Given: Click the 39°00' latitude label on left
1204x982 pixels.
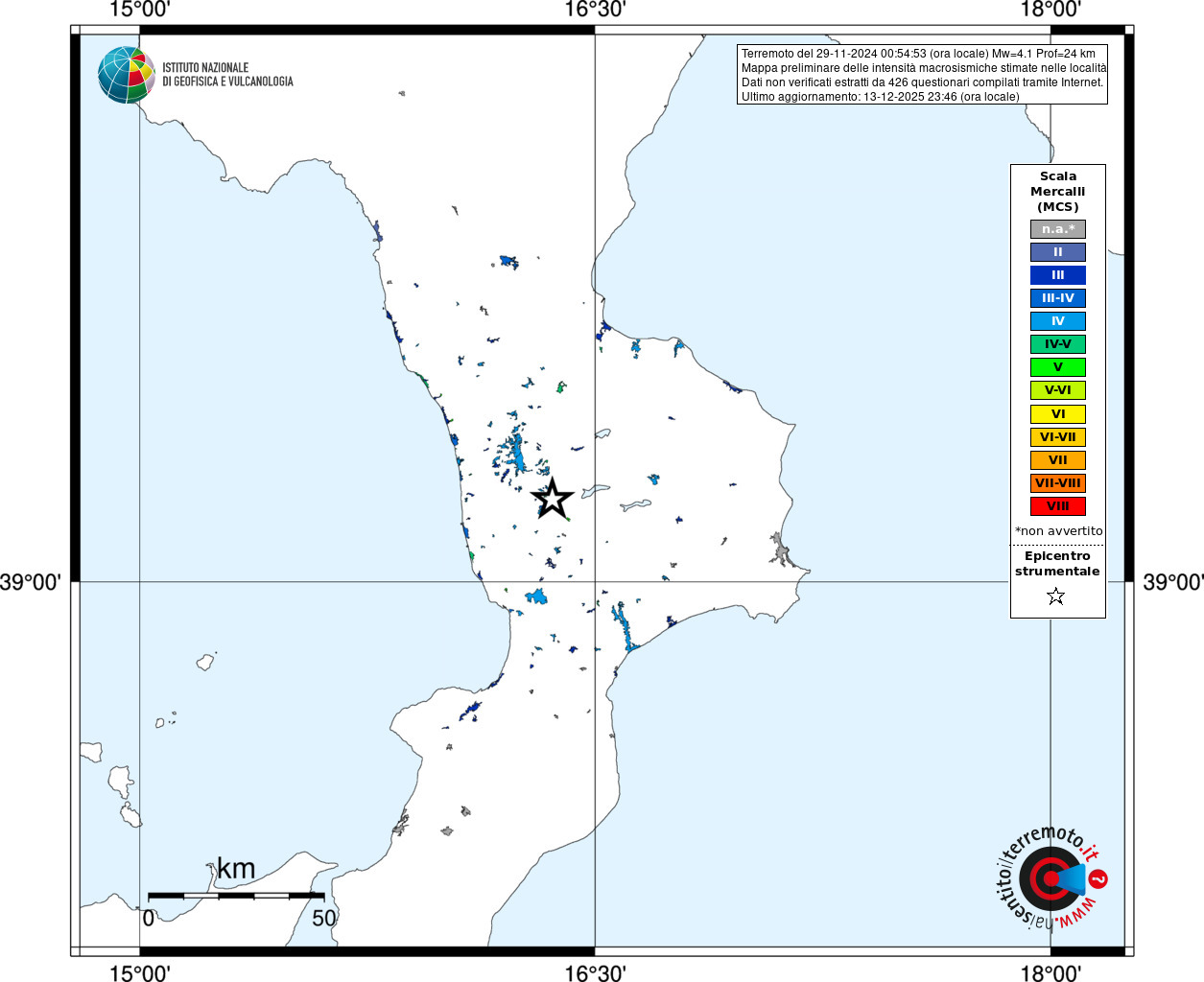Looking at the screenshot, I should 30,582.
